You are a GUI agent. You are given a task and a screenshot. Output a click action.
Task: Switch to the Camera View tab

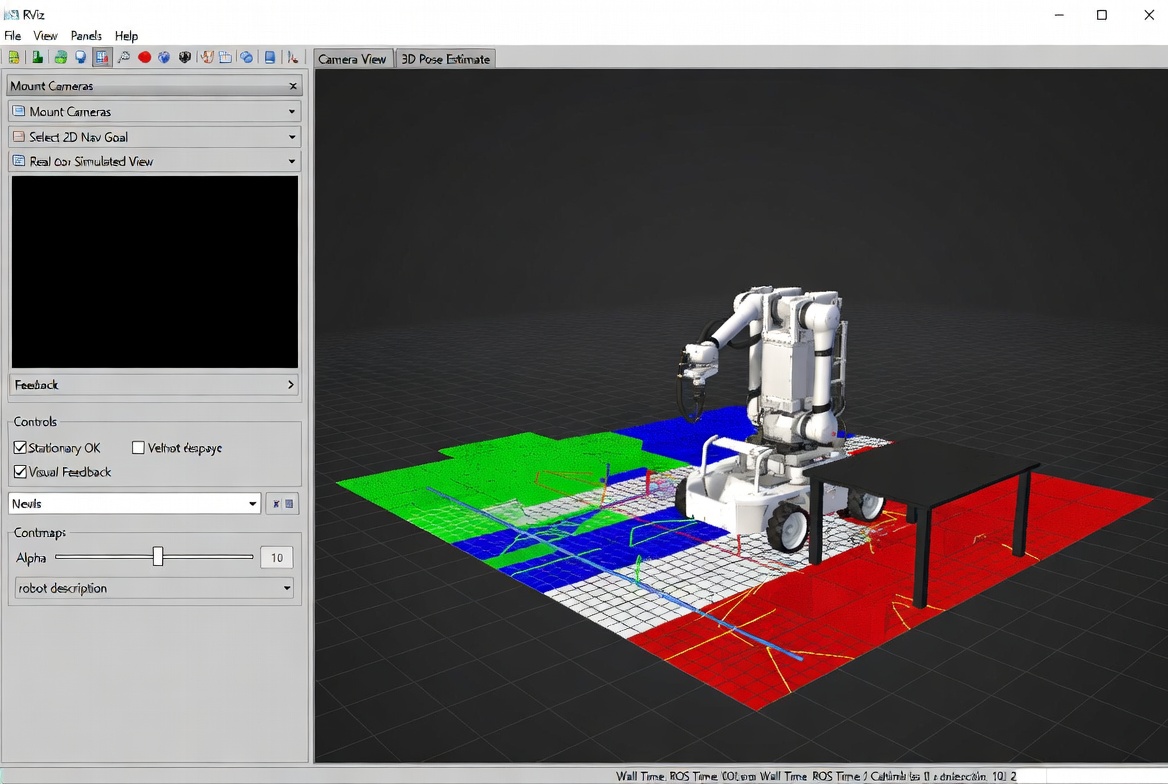tap(352, 59)
